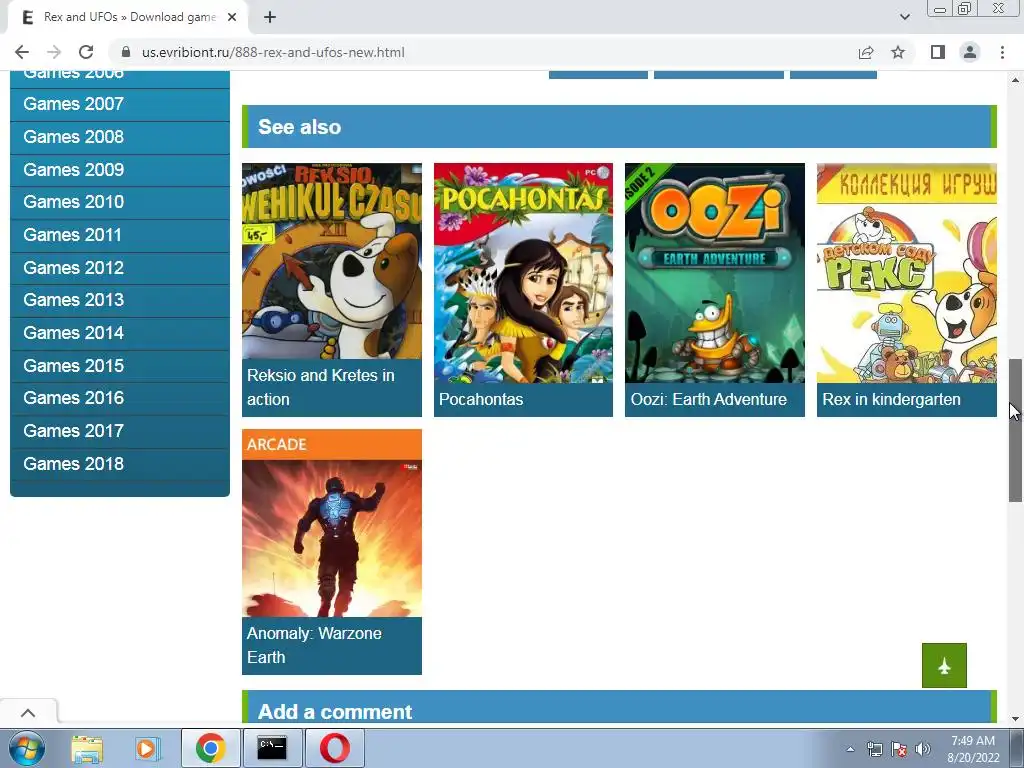Launch Opera from taskbar
The height and width of the screenshot is (768, 1024).
pyautogui.click(x=334, y=748)
